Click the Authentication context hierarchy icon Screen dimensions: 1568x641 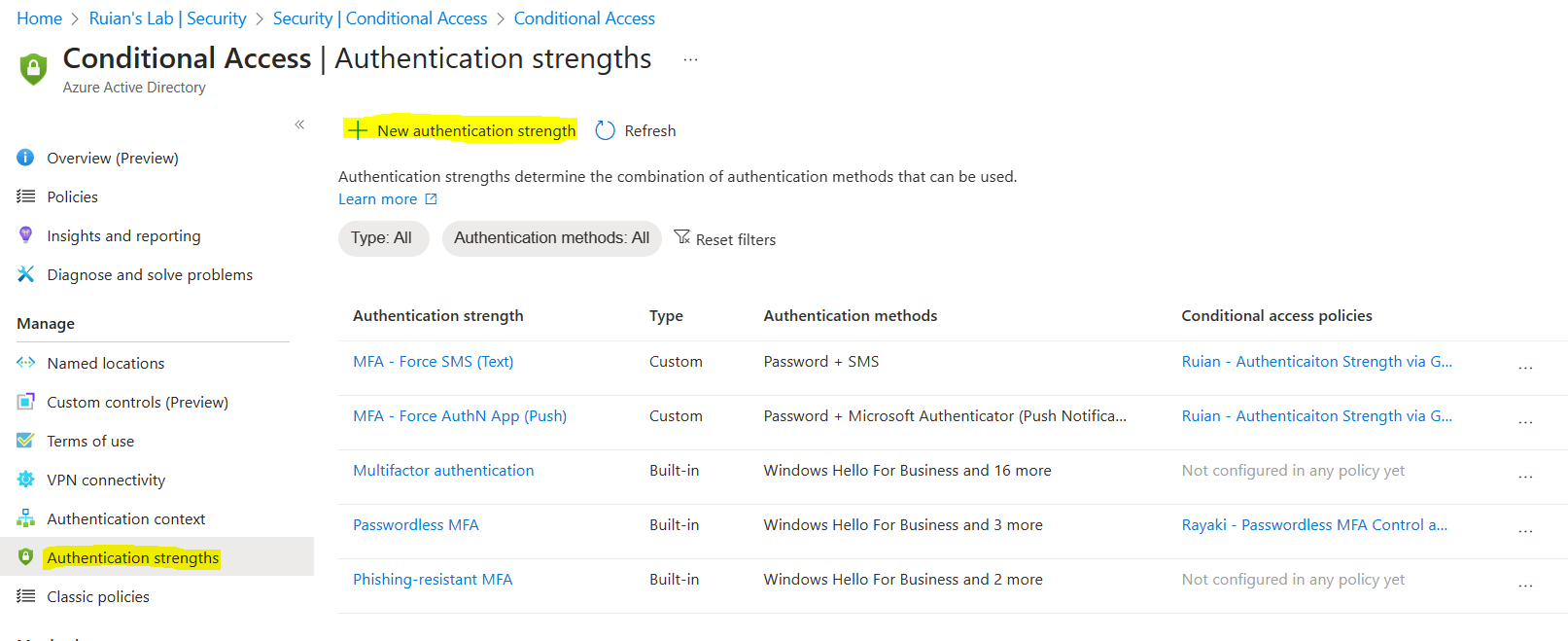[x=25, y=518]
